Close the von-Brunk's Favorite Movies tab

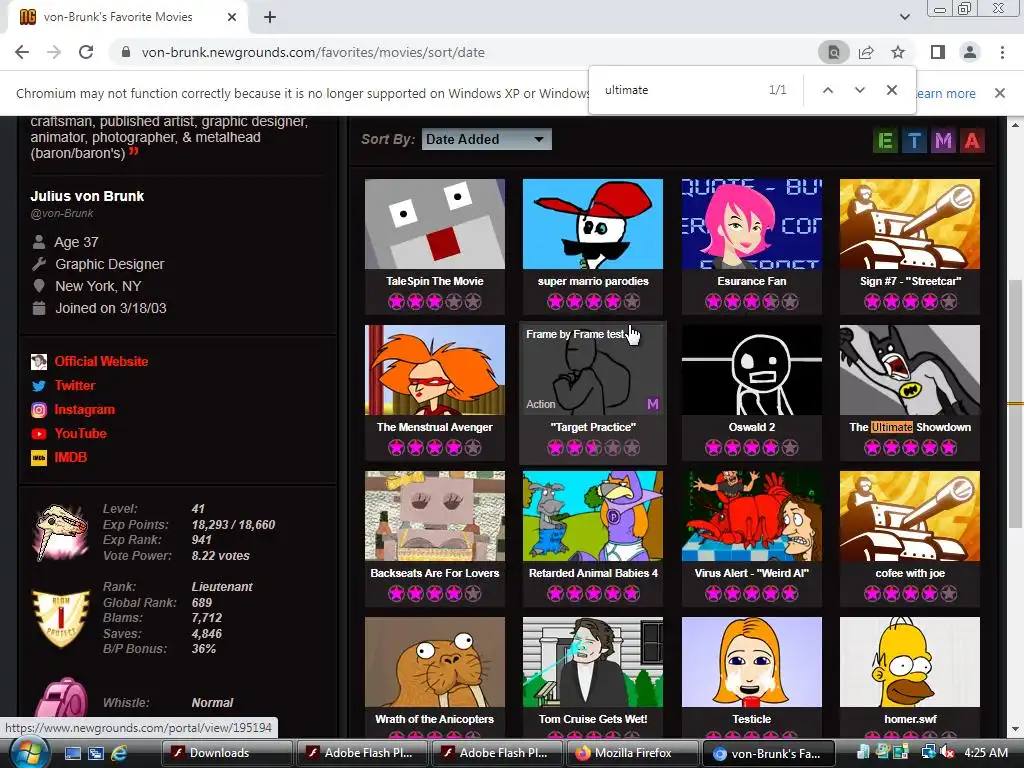232,17
